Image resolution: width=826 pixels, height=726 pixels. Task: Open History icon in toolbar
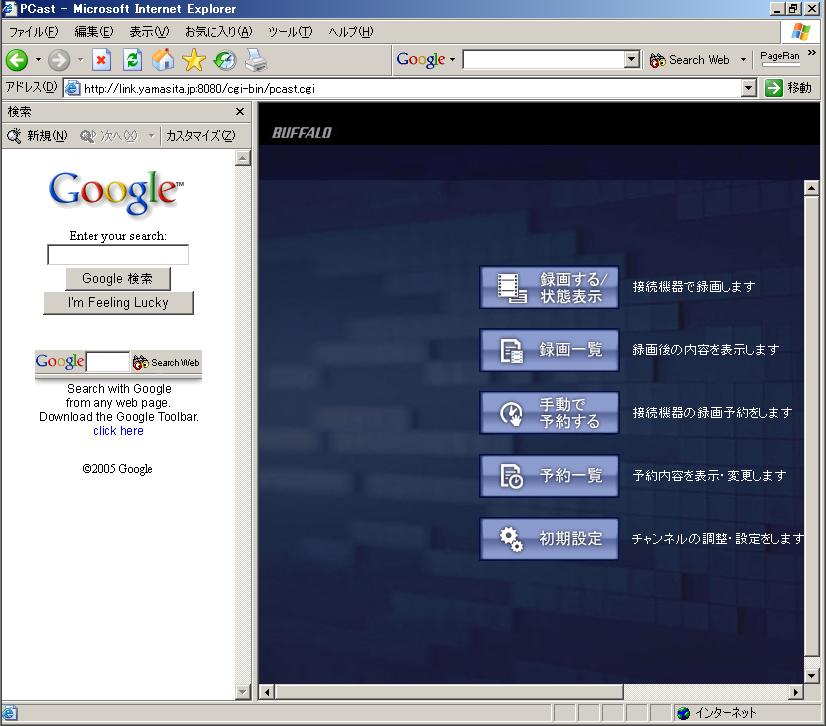225,60
